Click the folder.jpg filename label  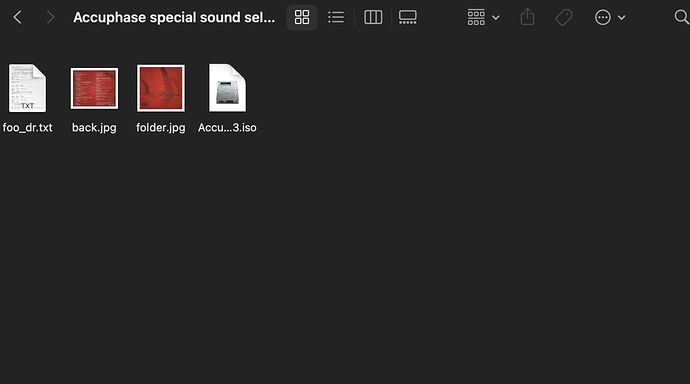161,128
